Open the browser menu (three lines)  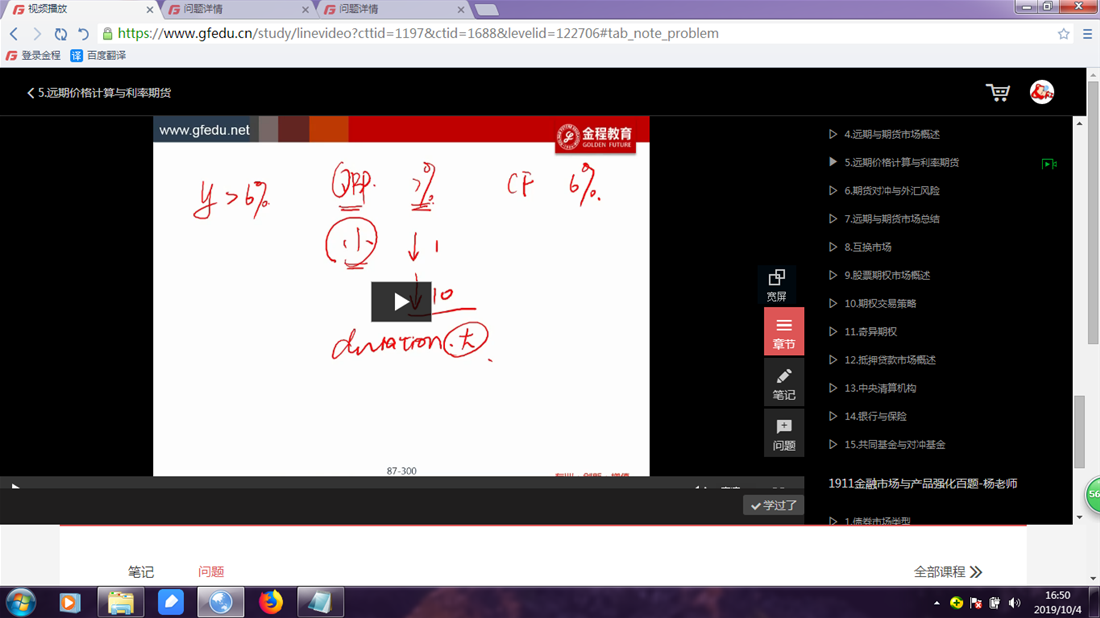coord(1087,34)
